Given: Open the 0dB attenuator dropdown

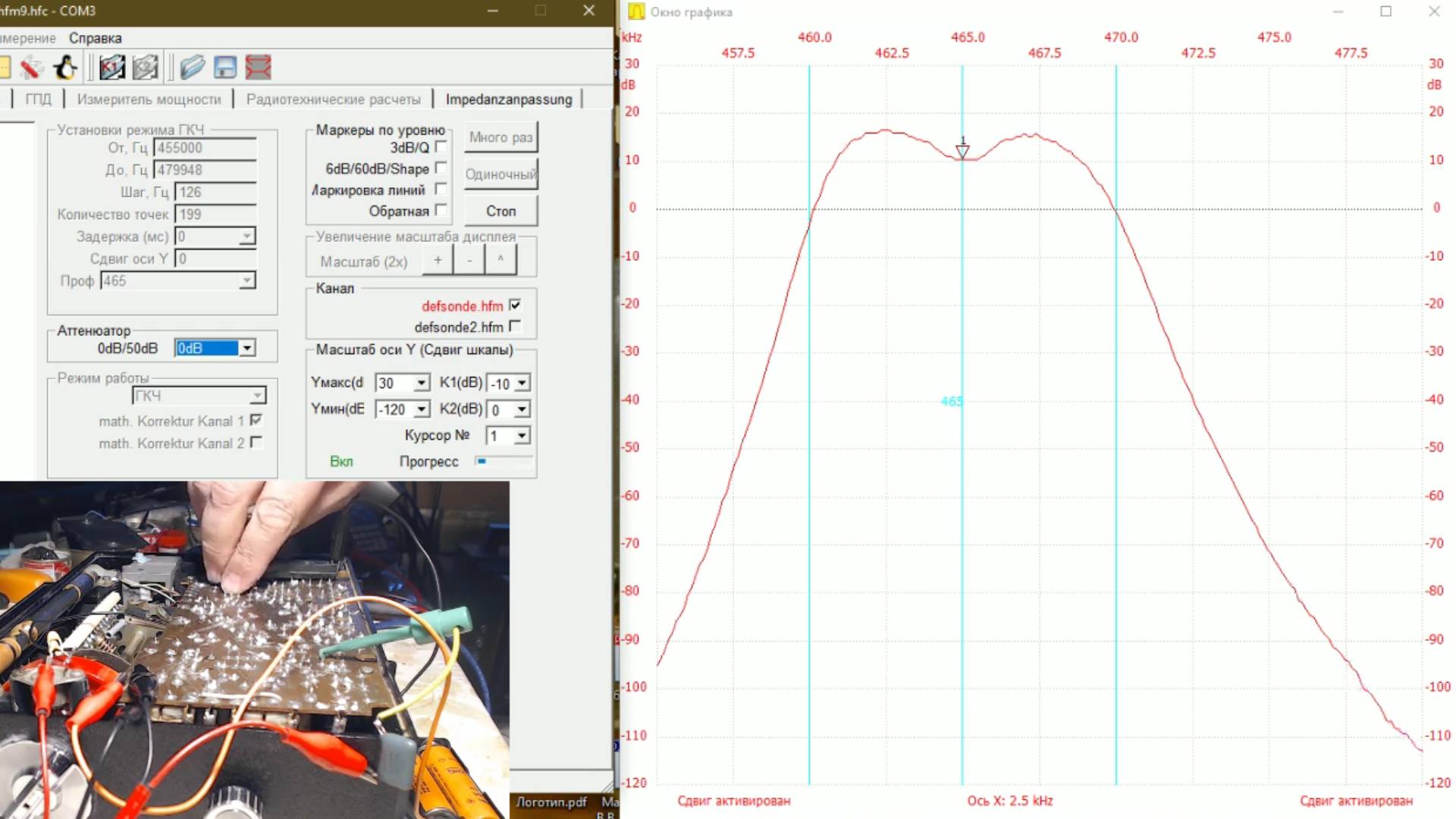Looking at the screenshot, I should pyautogui.click(x=246, y=348).
